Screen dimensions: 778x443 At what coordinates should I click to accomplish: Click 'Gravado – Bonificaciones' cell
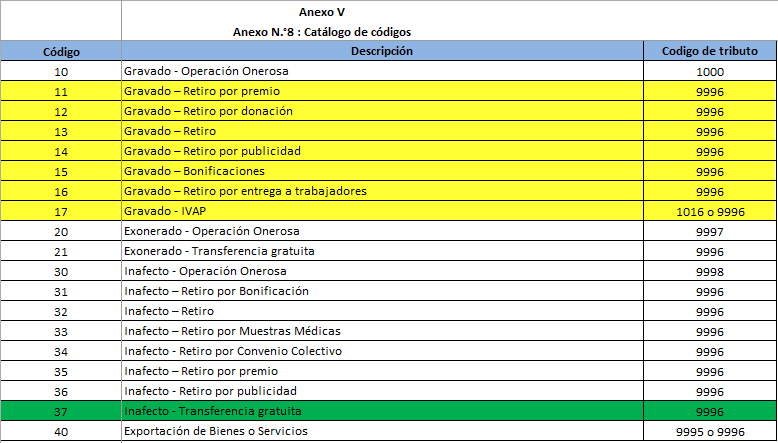(x=382, y=171)
